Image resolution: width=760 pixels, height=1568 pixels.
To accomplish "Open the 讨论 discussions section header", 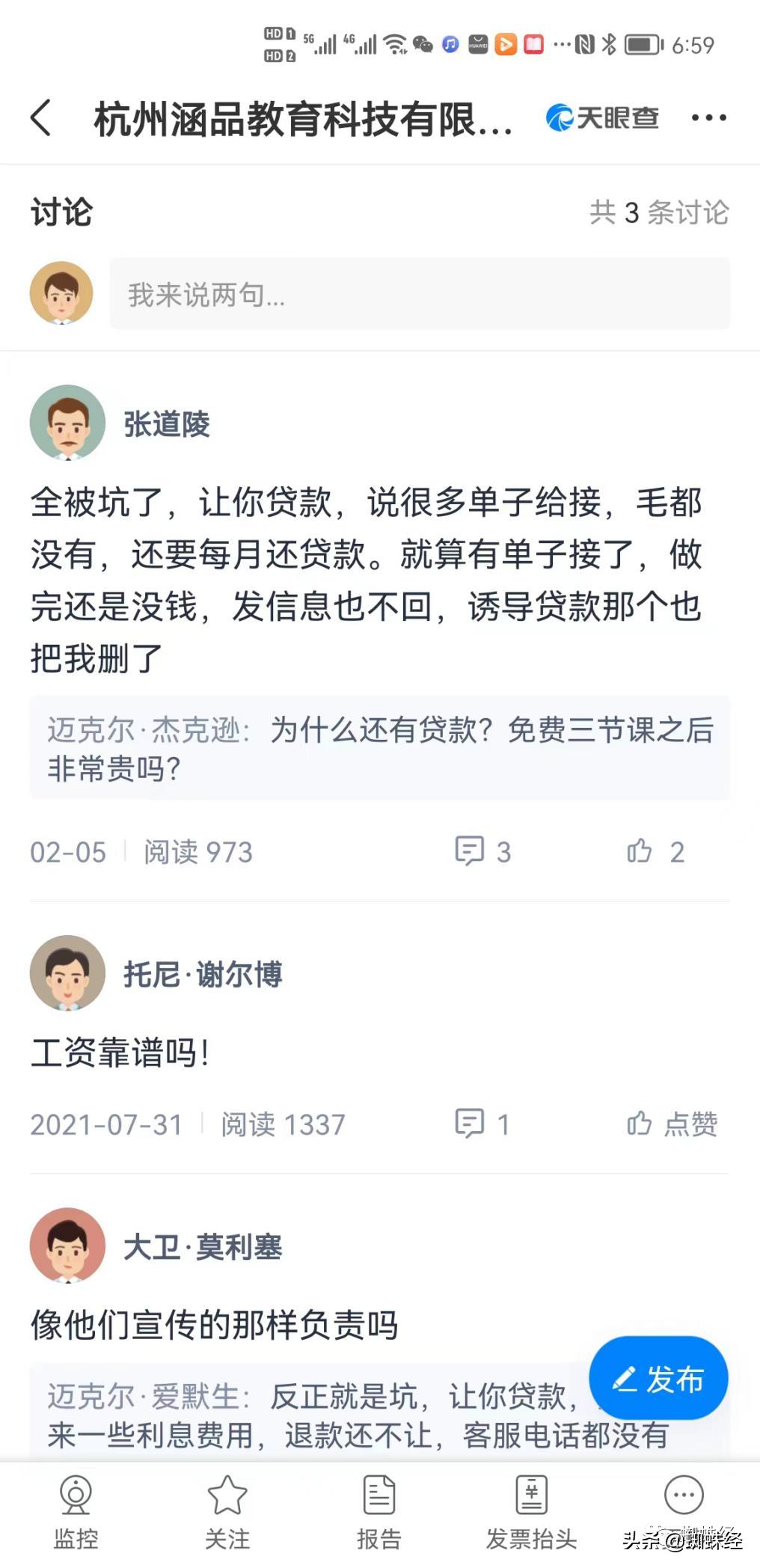I will point(60,212).
